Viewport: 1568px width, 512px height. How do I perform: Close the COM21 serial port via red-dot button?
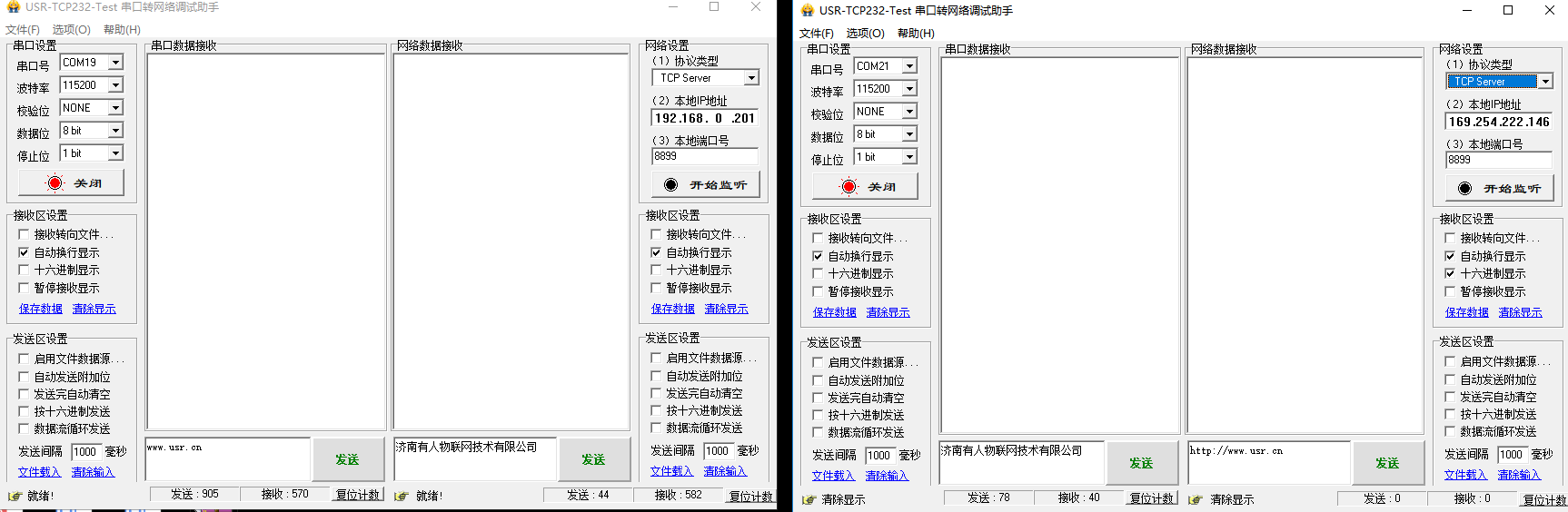866,187
